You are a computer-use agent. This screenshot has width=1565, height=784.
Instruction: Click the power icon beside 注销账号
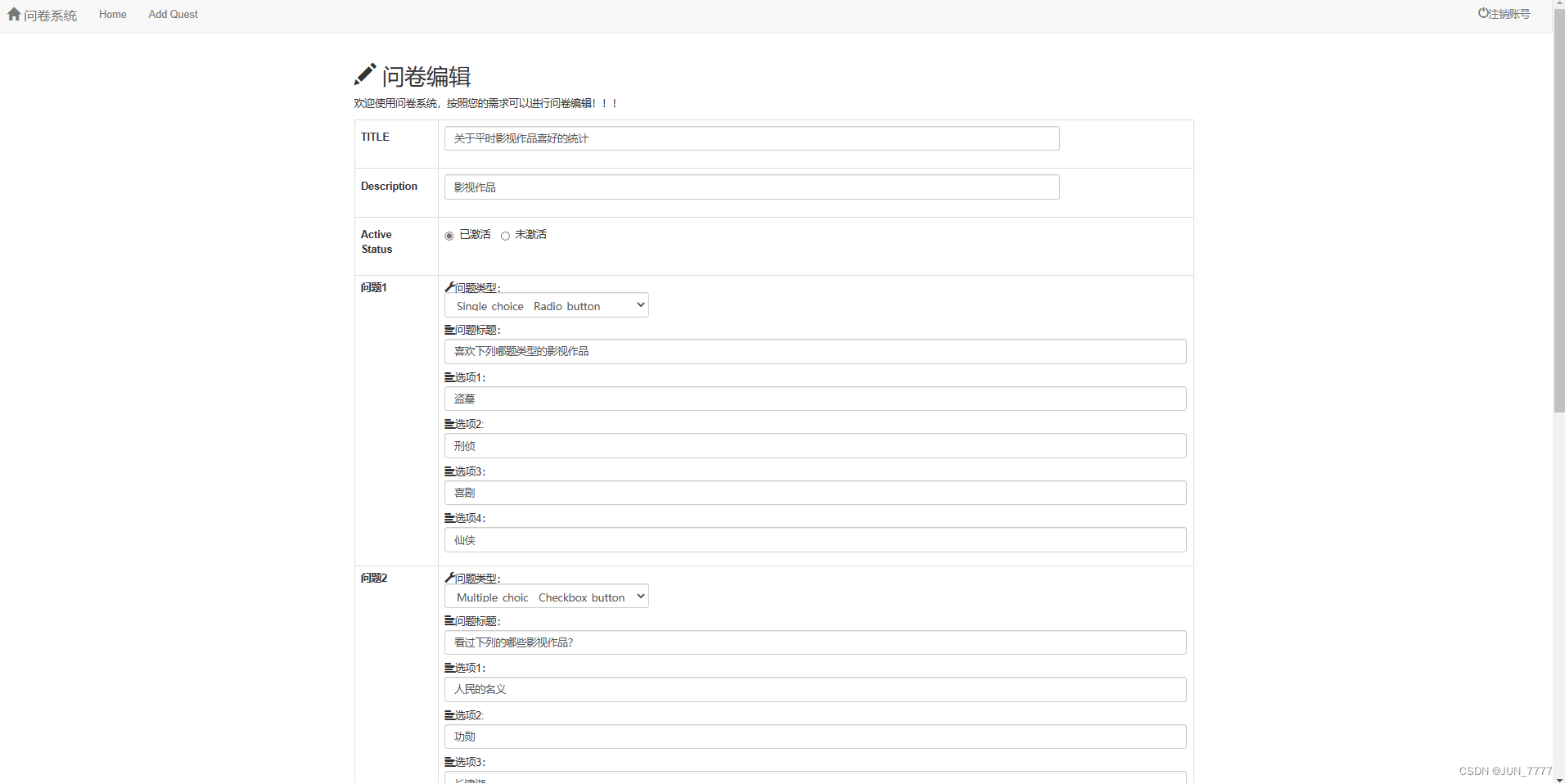(1483, 13)
